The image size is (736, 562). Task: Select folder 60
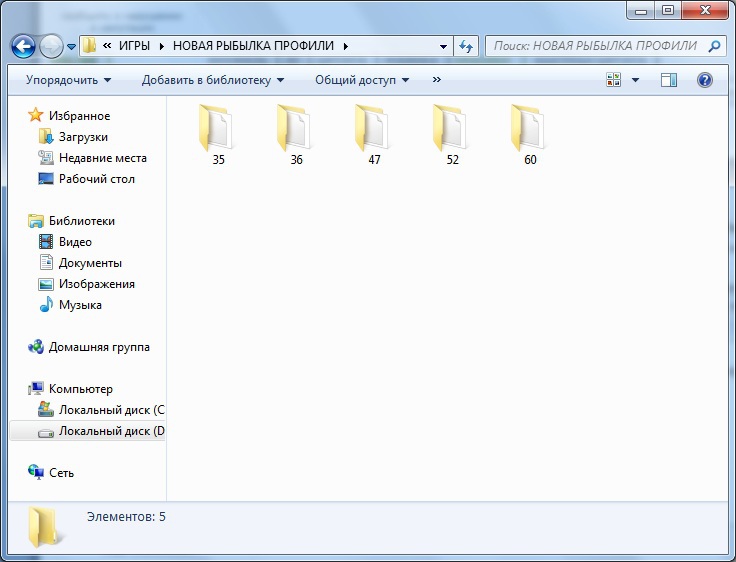pos(530,135)
